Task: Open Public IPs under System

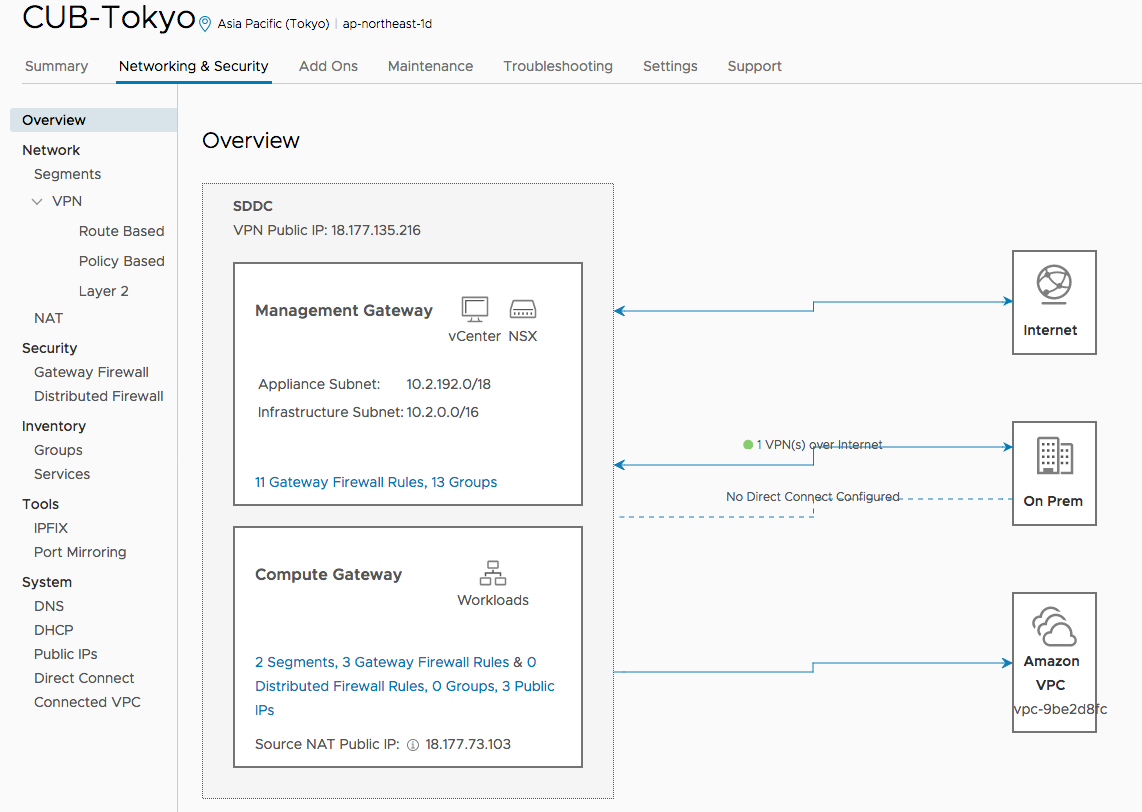Action: tap(66, 654)
